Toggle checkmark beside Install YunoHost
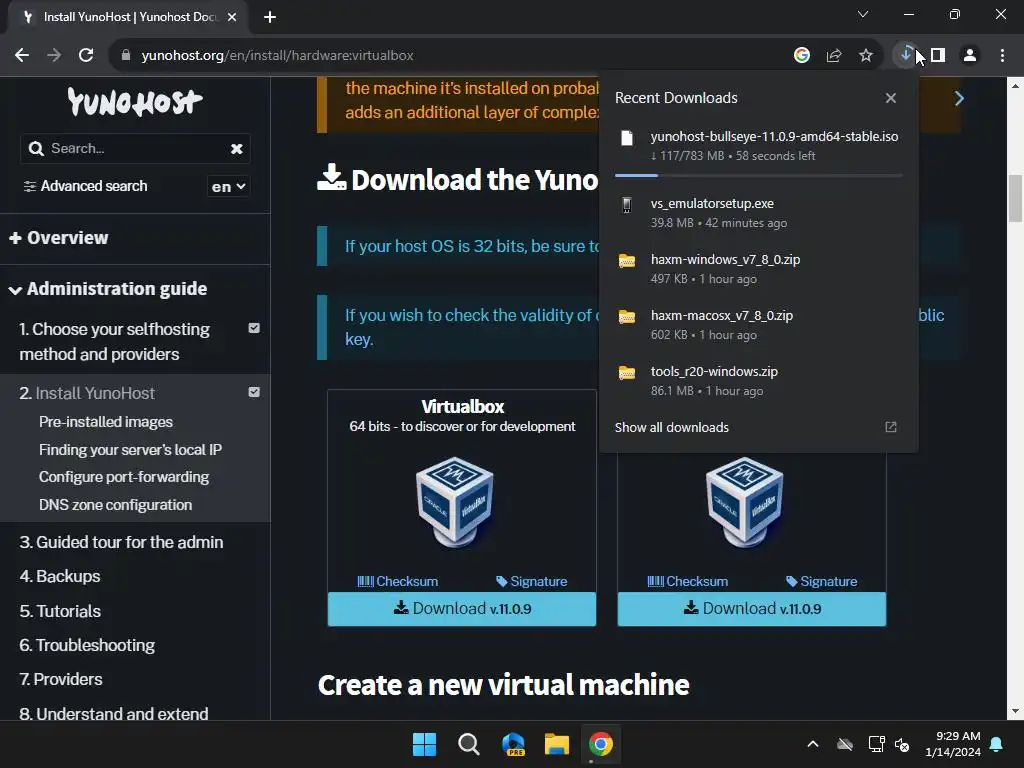The image size is (1024, 768). click(x=254, y=392)
